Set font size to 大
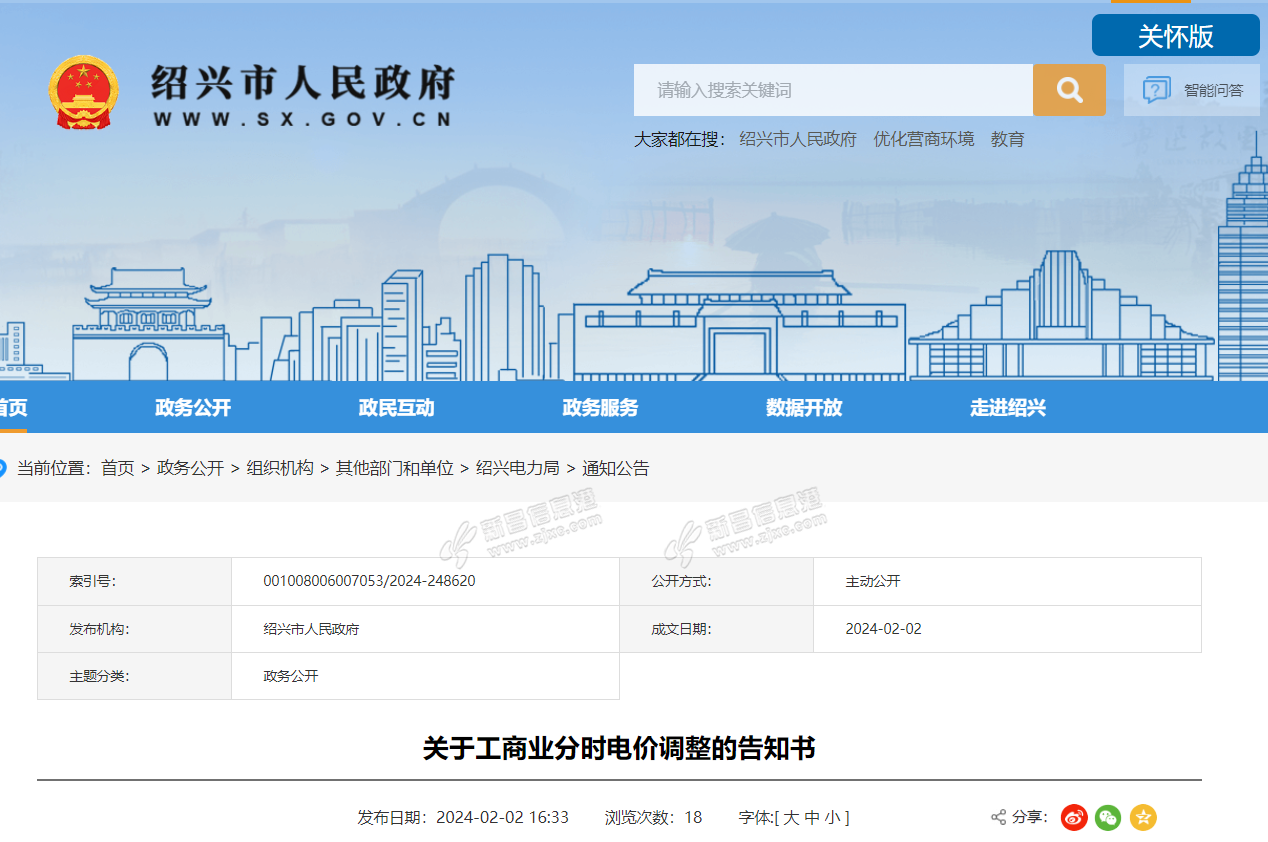The height and width of the screenshot is (842, 1268). (x=791, y=817)
